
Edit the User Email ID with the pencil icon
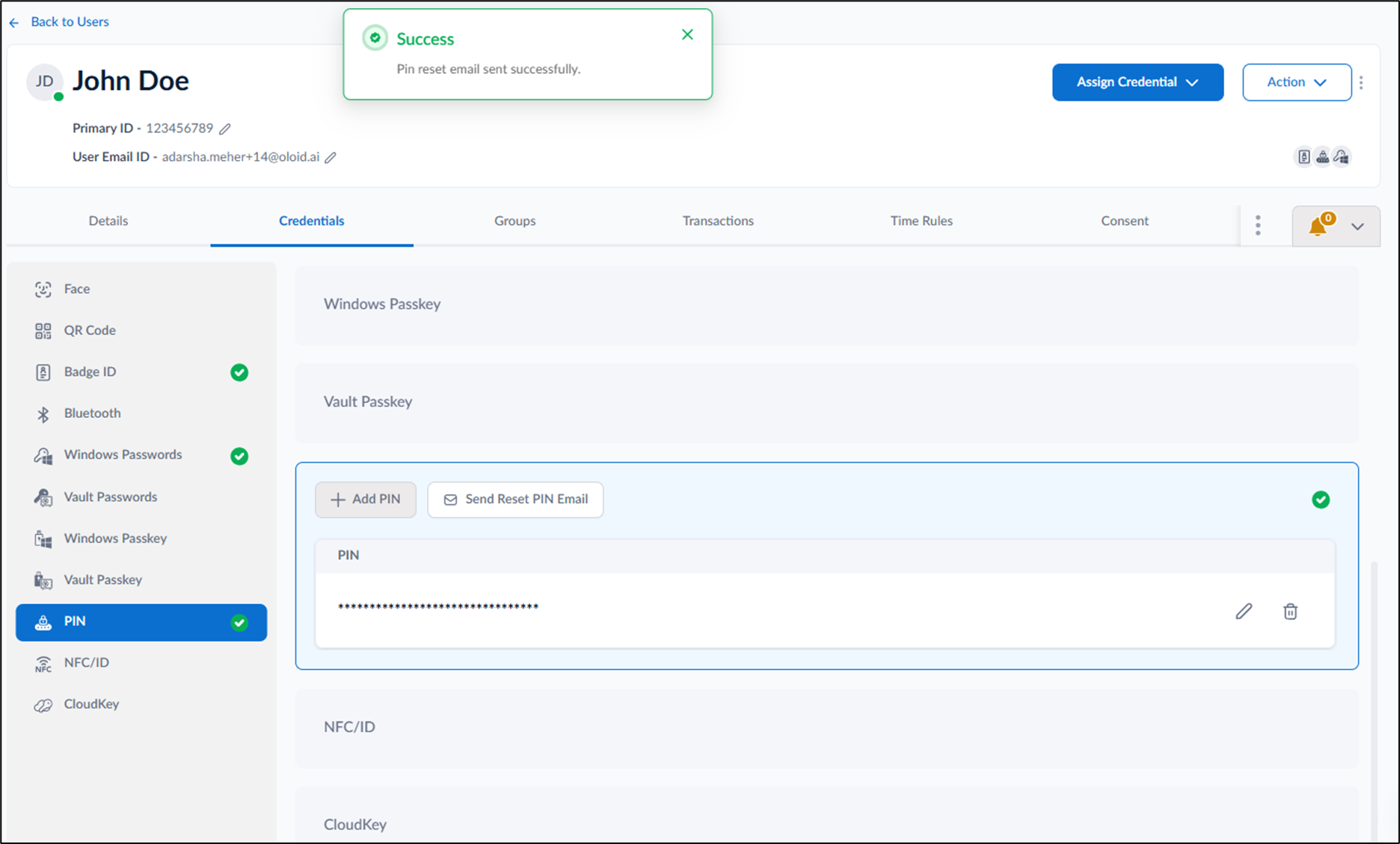pyautogui.click(x=331, y=157)
